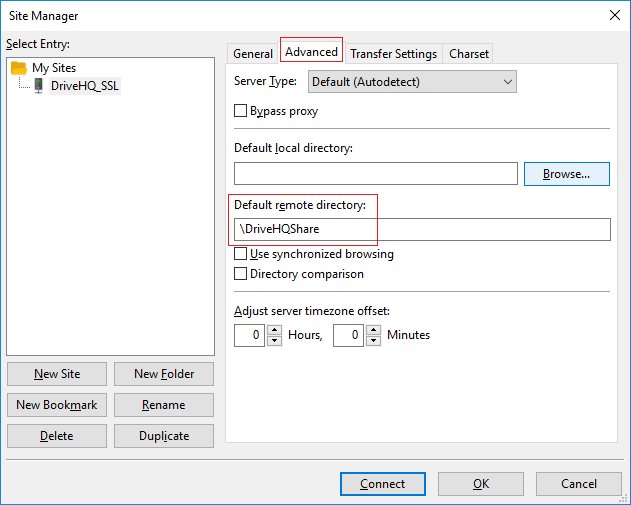Increase the Hours timezone offset
631x505 pixels.
pyautogui.click(x=274, y=330)
